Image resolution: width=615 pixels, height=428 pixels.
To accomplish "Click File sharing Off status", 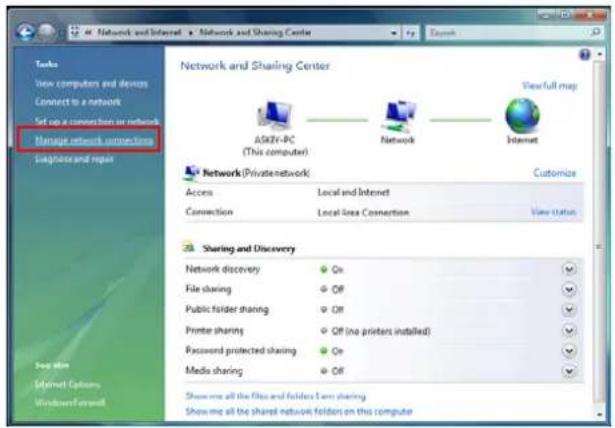I will click(x=332, y=290).
